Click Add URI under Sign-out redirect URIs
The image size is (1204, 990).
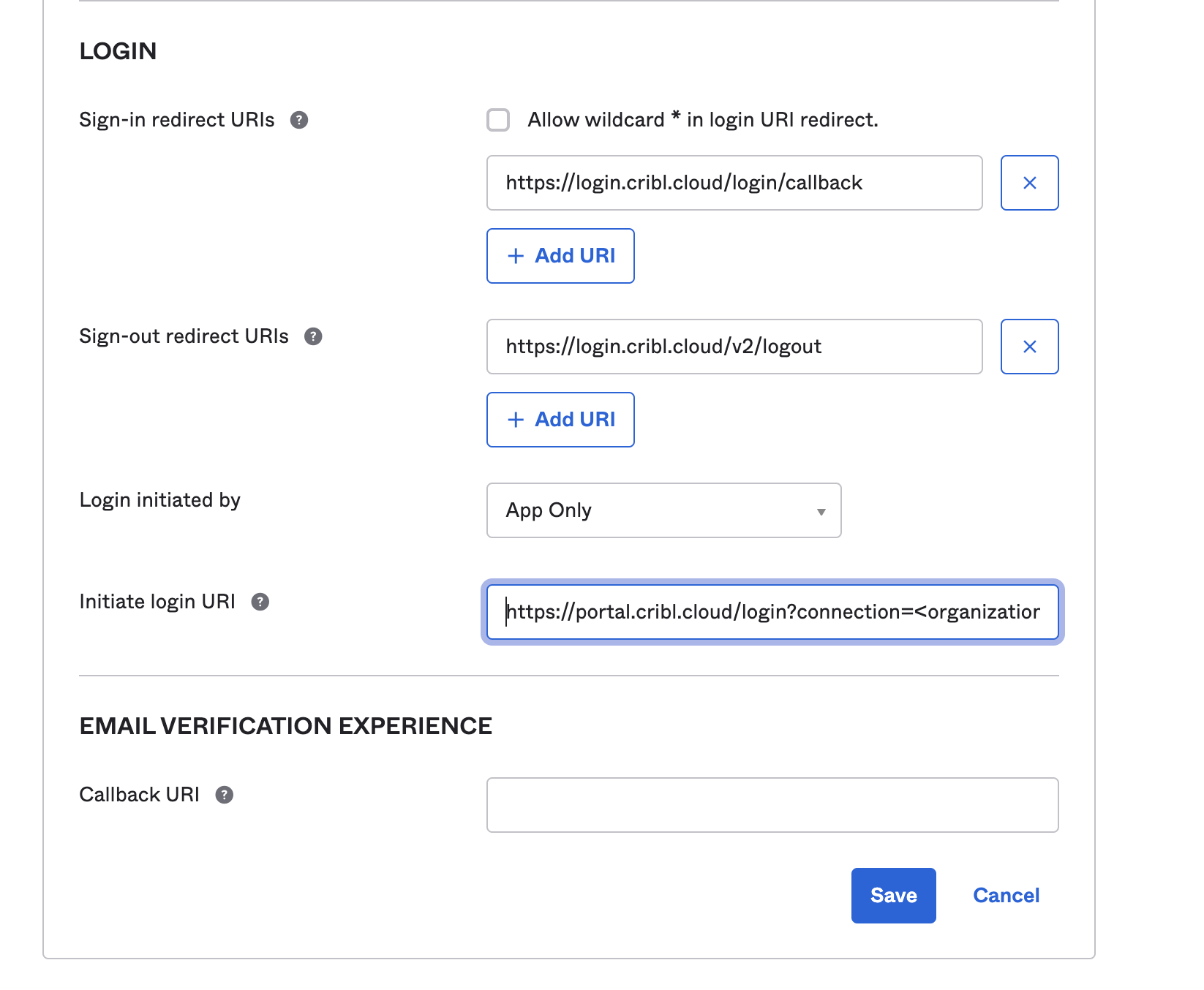coord(560,420)
